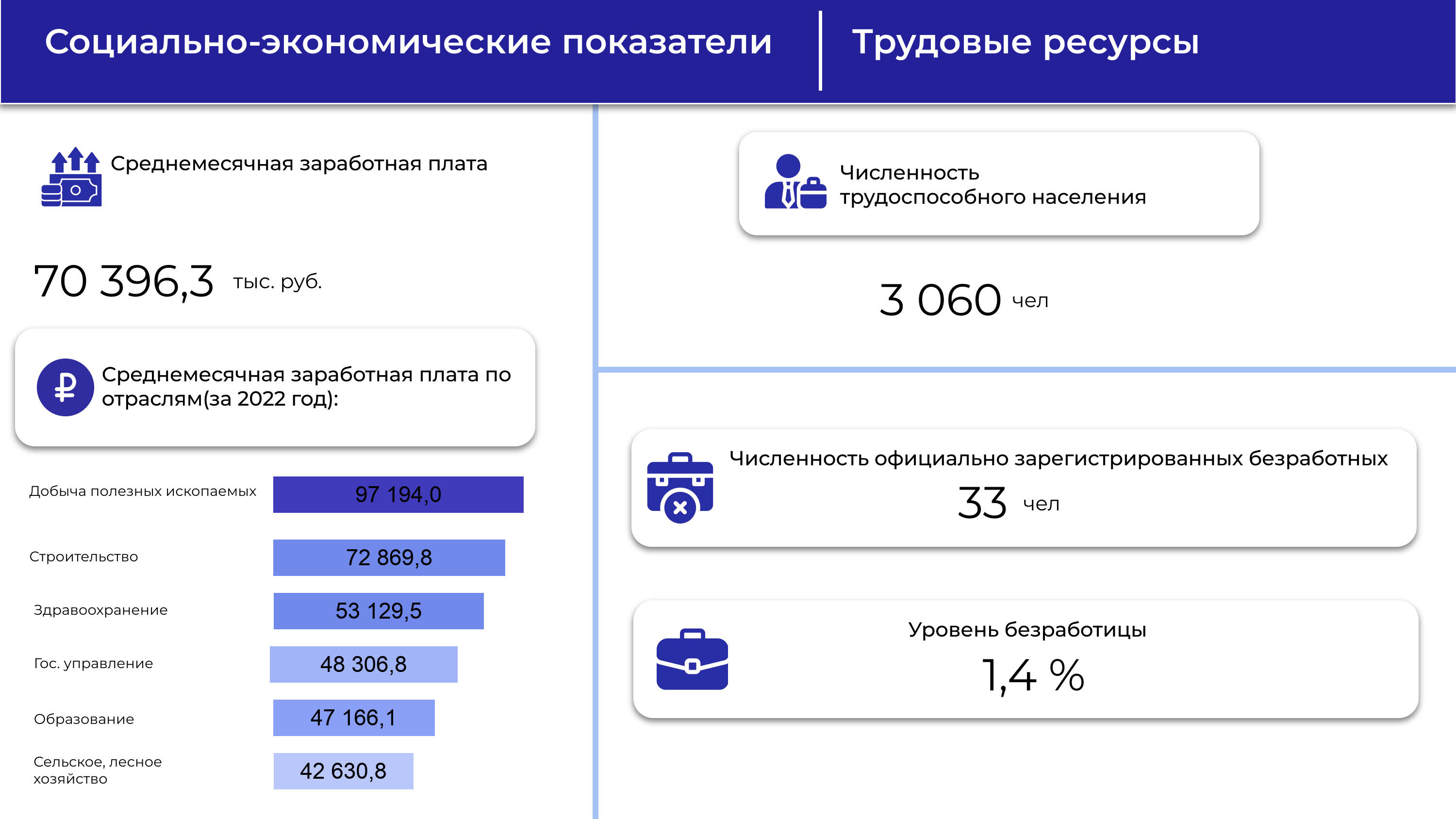
Task: Click 'Среднемесячная заработная плата по отраслям' card title
Action: click(x=306, y=387)
